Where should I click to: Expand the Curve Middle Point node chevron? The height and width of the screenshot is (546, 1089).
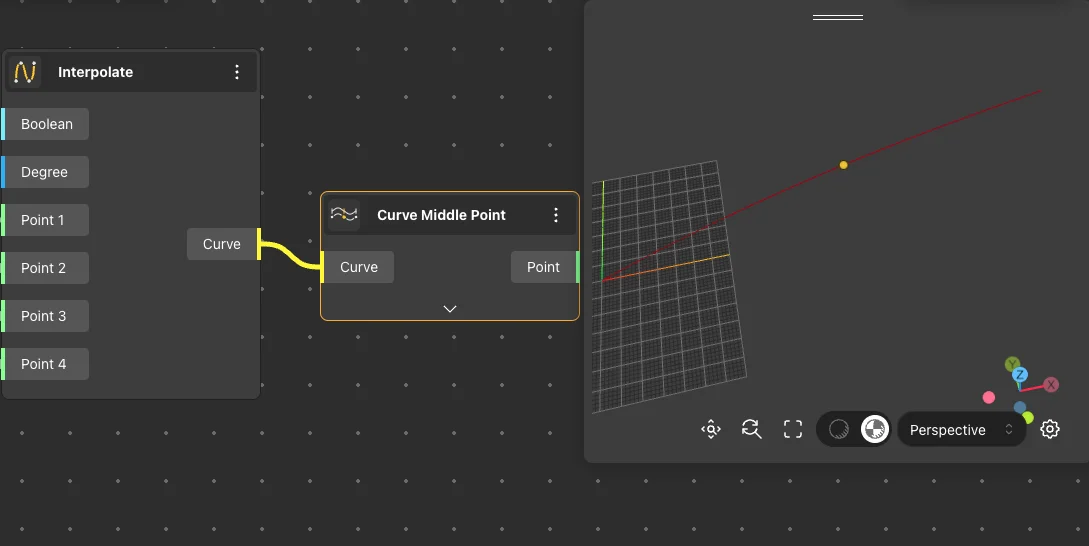click(450, 308)
